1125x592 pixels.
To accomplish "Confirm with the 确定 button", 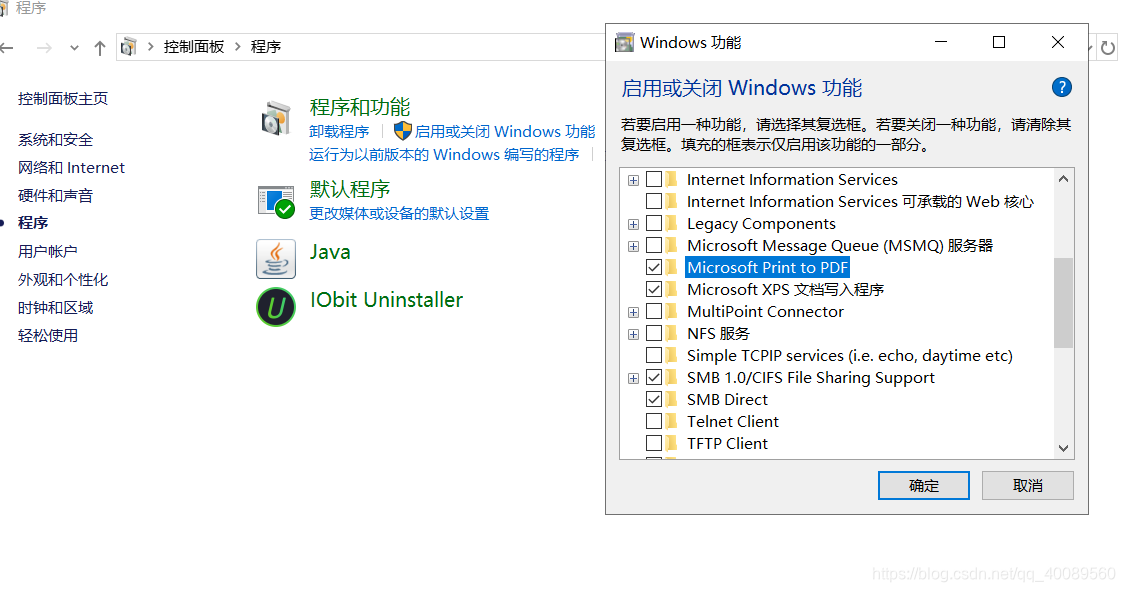I will click(923, 486).
